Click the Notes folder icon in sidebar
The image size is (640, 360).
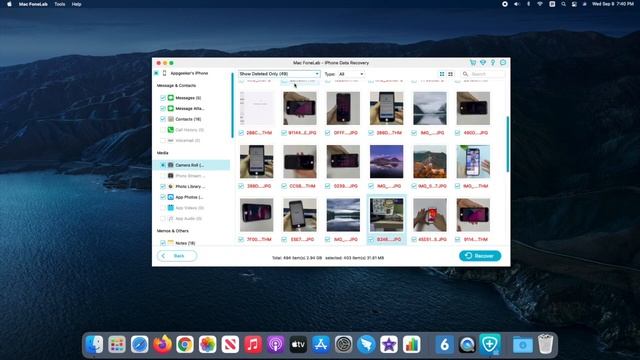[x=171, y=243]
